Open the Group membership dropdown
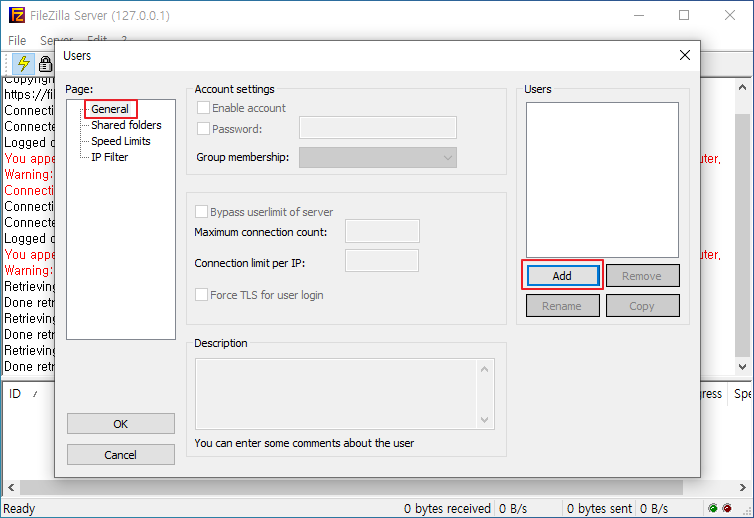Viewport: 754px width, 518px height. coord(378,157)
